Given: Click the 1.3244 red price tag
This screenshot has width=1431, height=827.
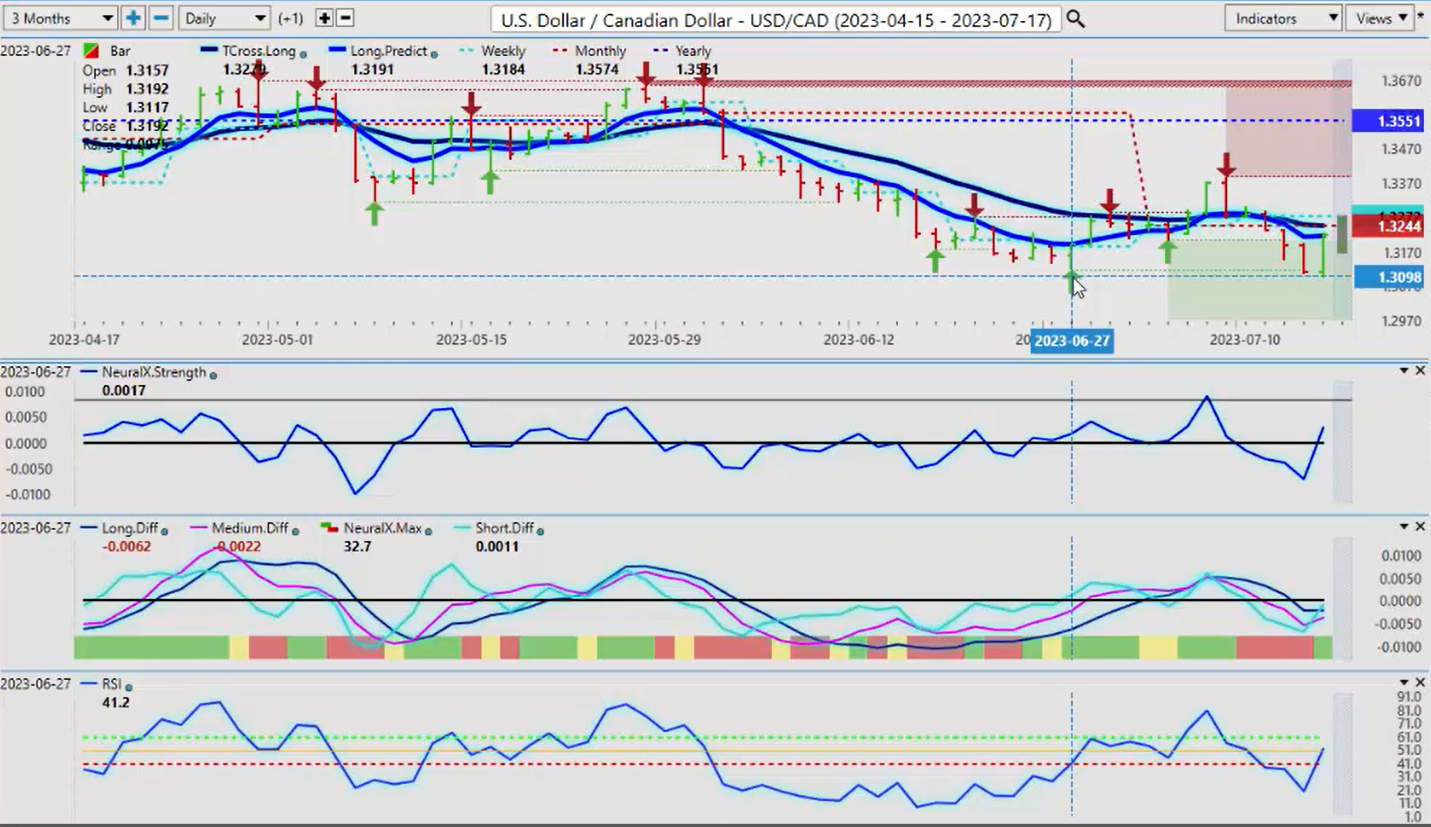Looking at the screenshot, I should 1391,227.
